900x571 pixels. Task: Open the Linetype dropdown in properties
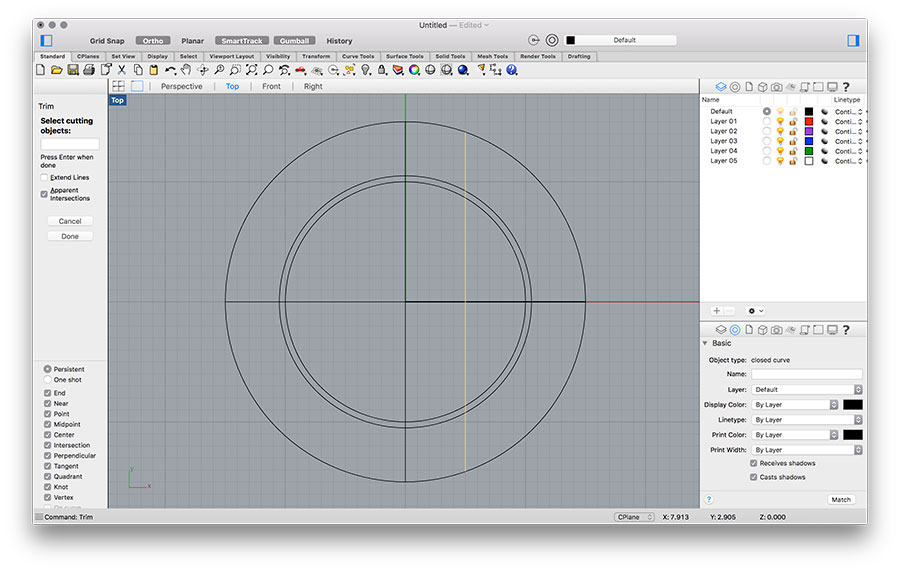(x=807, y=420)
